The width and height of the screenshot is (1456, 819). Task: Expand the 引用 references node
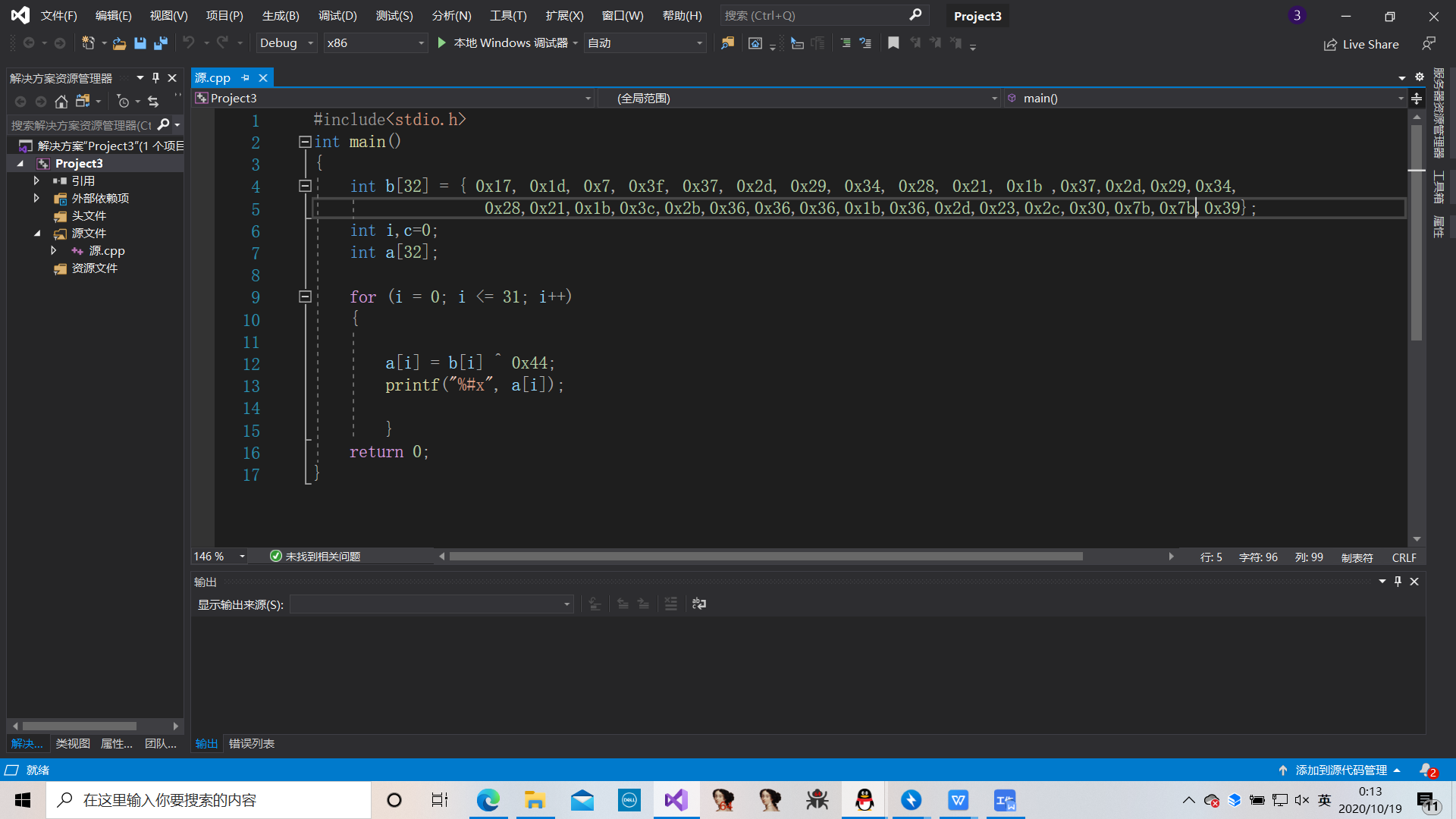[x=36, y=180]
